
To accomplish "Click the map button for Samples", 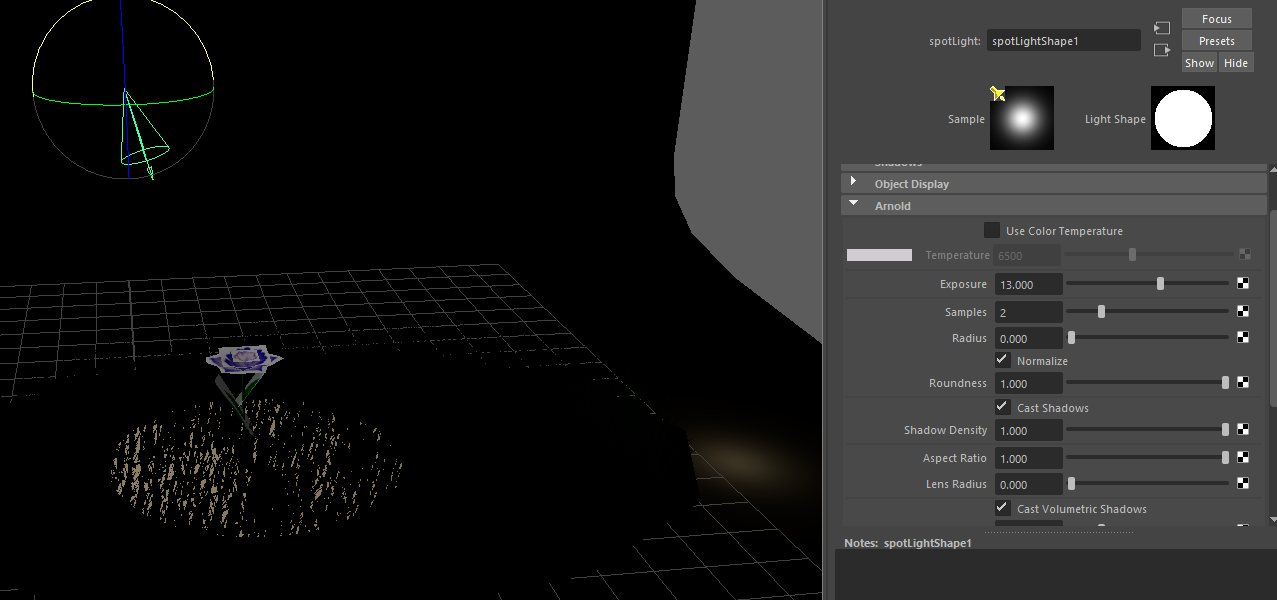I will coord(1244,312).
